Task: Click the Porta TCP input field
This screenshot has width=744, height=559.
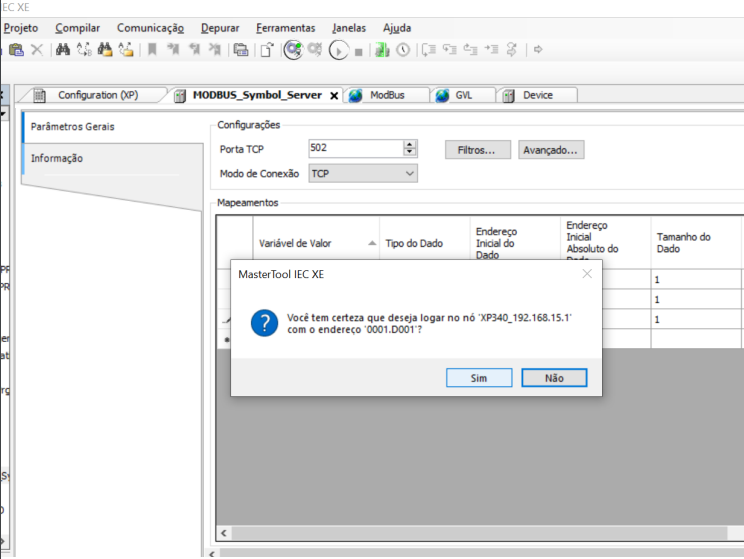Action: (x=355, y=148)
